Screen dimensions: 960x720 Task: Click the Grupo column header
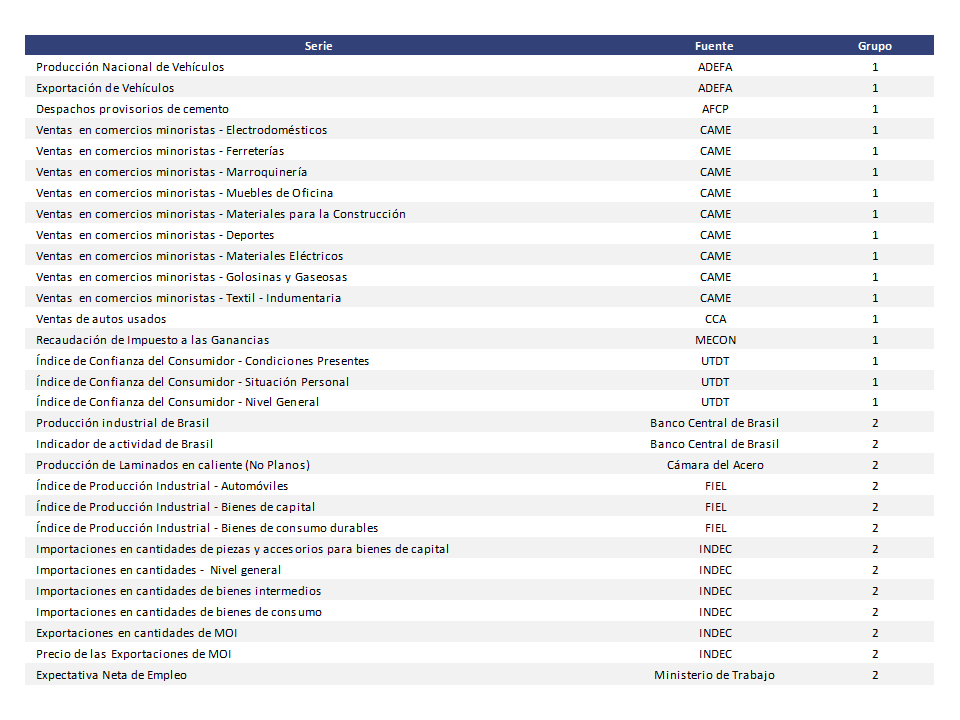click(874, 45)
